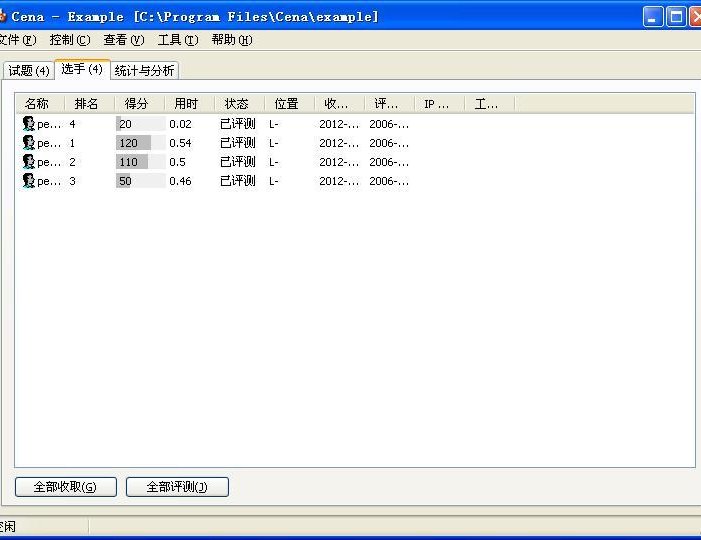This screenshot has height=540, width=701.
Task: Click contestant icon in row ranked 4
Action: [29, 124]
